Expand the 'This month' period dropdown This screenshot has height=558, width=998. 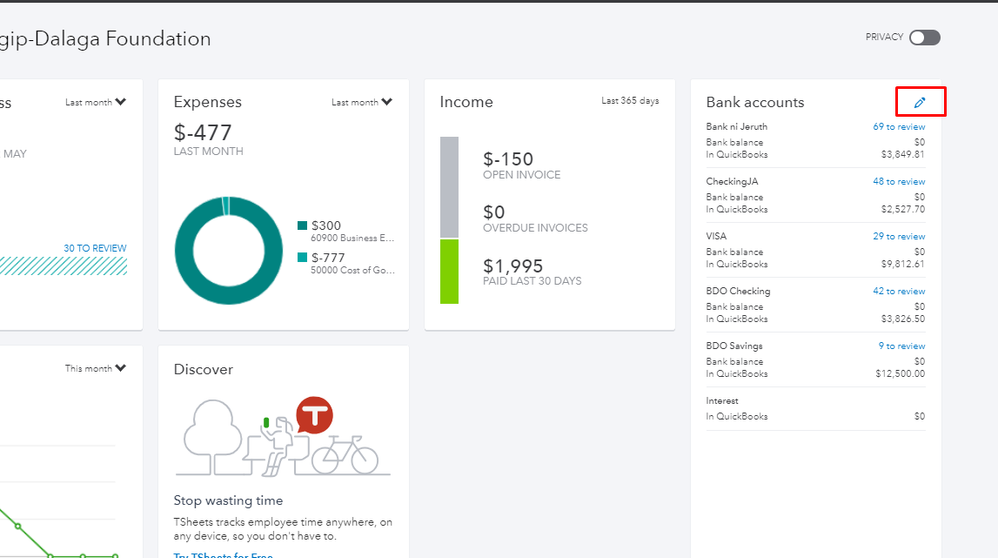96,368
